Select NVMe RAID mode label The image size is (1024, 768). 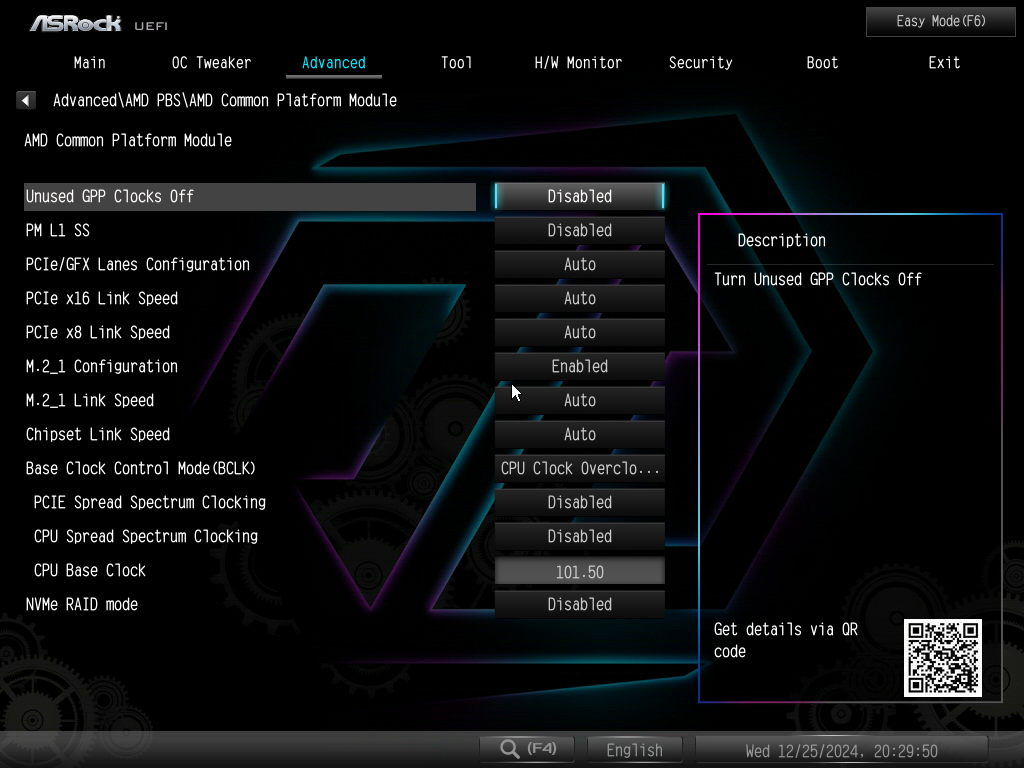coord(82,604)
